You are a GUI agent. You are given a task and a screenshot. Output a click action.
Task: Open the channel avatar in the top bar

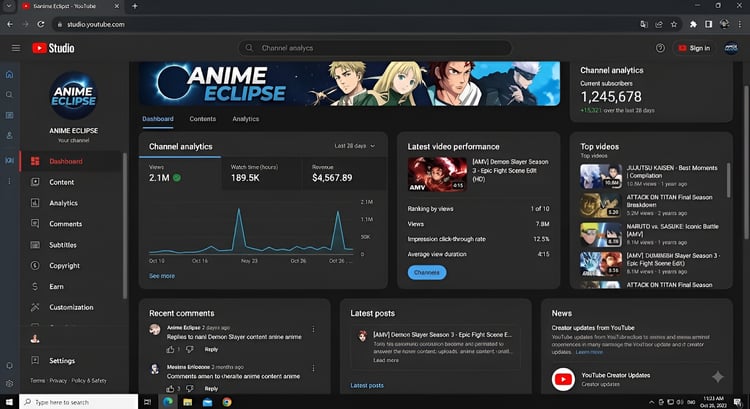730,48
